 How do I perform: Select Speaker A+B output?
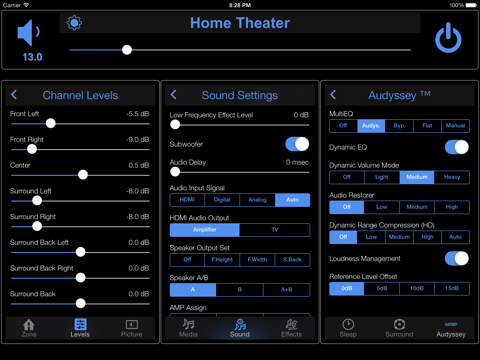[x=287, y=290]
